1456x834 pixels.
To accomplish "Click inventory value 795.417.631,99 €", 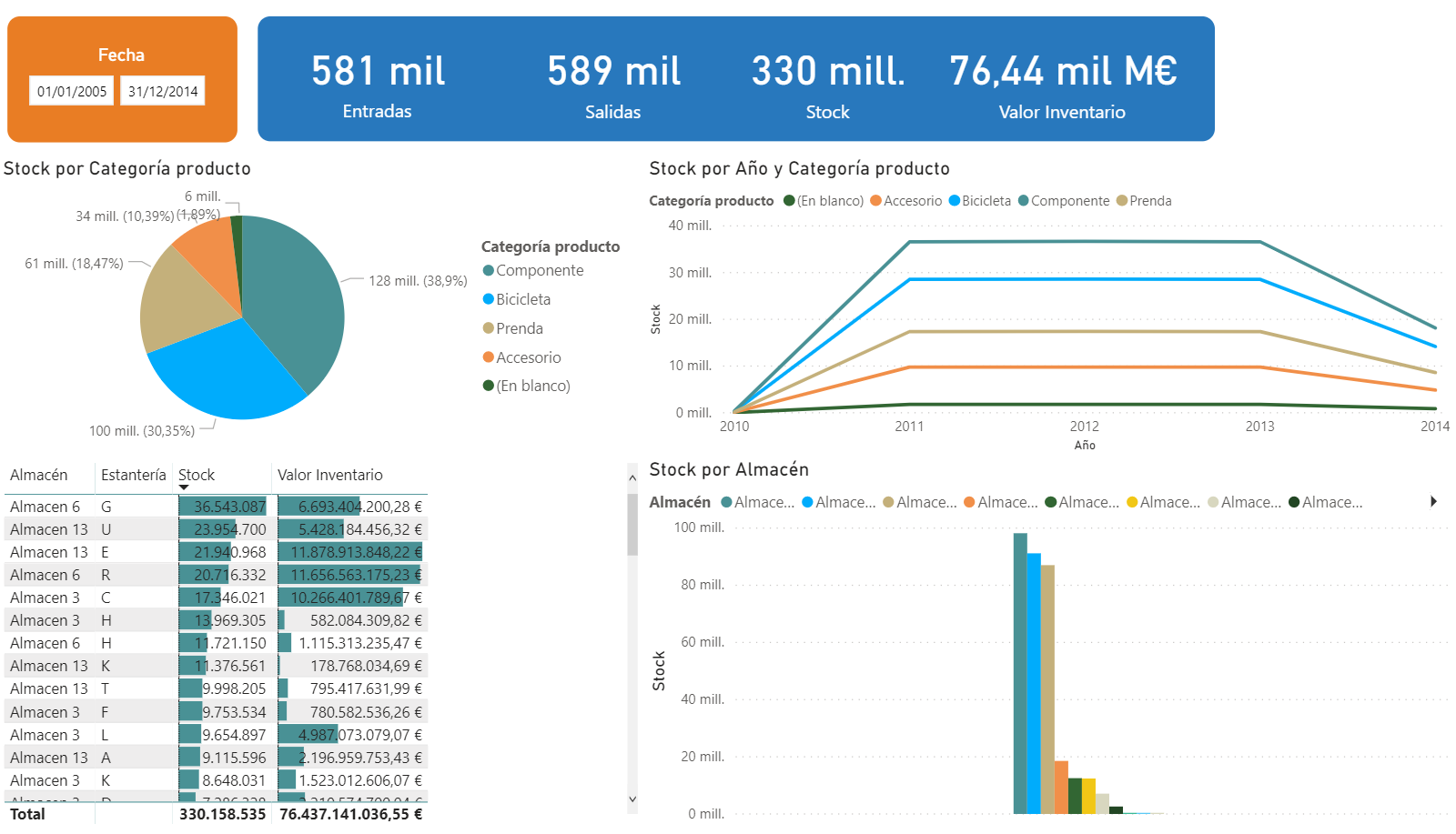I will pos(366,688).
